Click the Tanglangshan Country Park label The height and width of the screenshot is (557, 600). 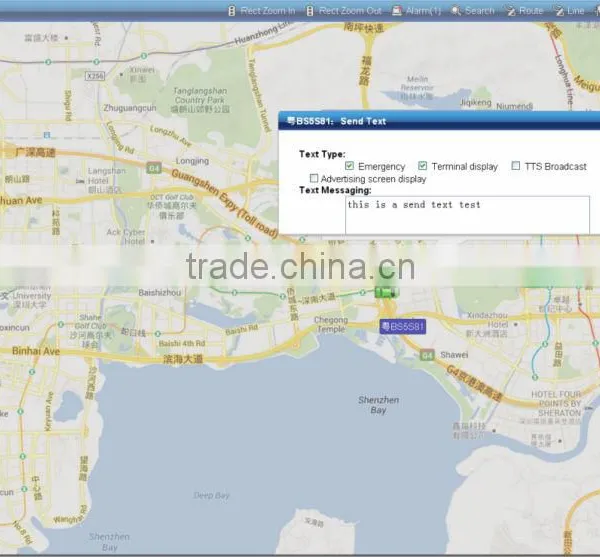coord(200,96)
